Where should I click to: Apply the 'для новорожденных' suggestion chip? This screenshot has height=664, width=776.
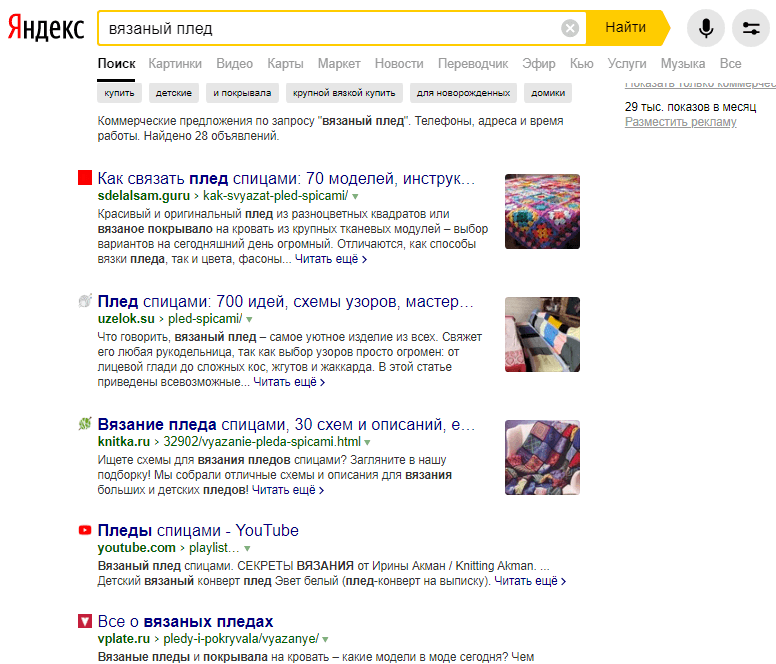464,93
